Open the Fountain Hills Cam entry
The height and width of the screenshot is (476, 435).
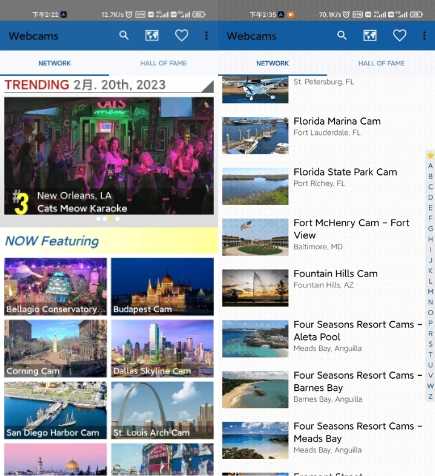pos(320,288)
